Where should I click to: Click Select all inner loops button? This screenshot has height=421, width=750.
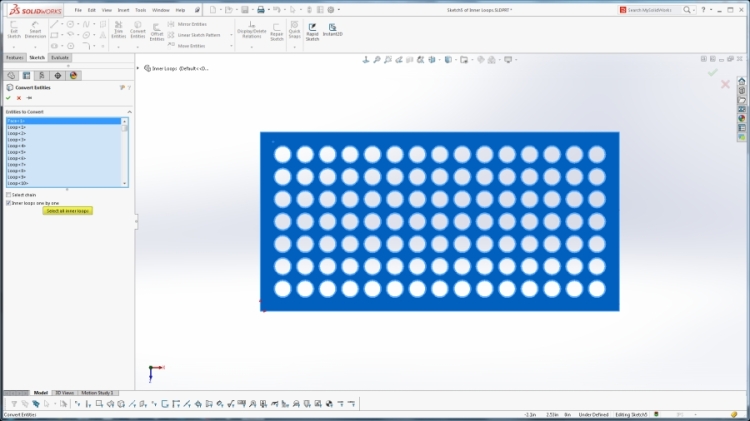[67, 210]
